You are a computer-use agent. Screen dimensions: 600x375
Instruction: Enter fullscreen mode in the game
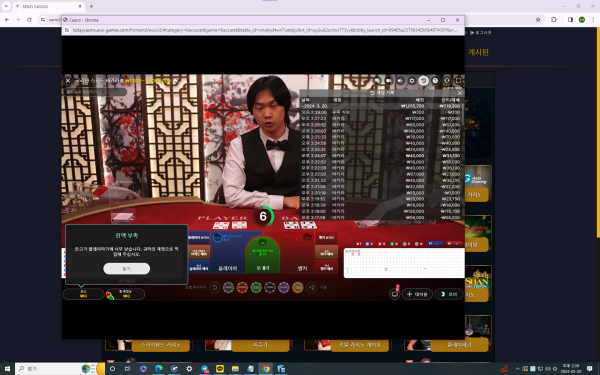(x=458, y=80)
